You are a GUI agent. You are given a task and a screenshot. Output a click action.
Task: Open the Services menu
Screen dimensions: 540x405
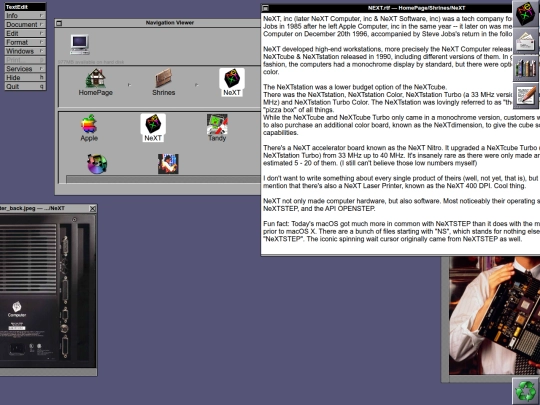[25, 69]
